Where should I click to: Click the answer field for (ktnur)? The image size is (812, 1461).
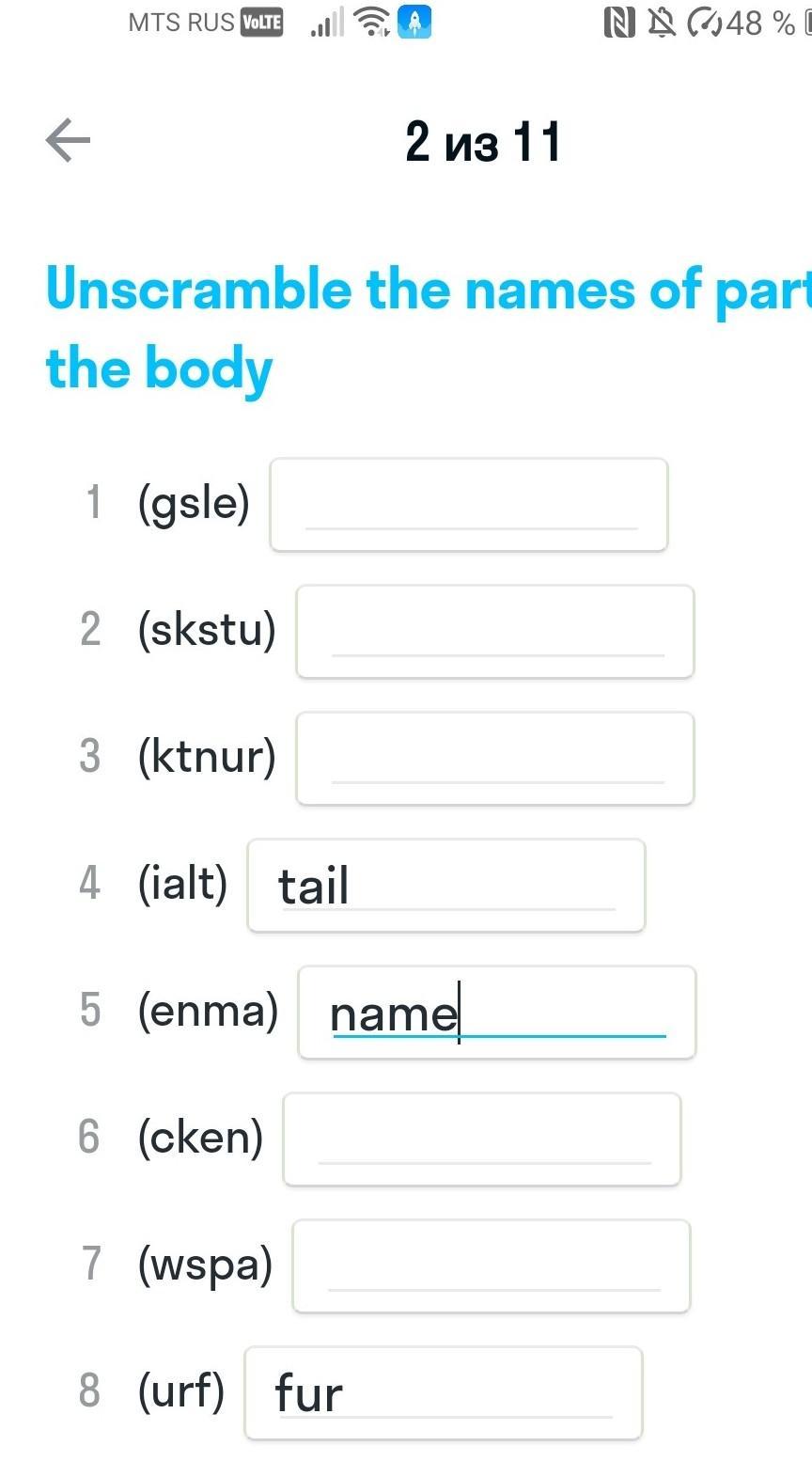click(x=495, y=759)
